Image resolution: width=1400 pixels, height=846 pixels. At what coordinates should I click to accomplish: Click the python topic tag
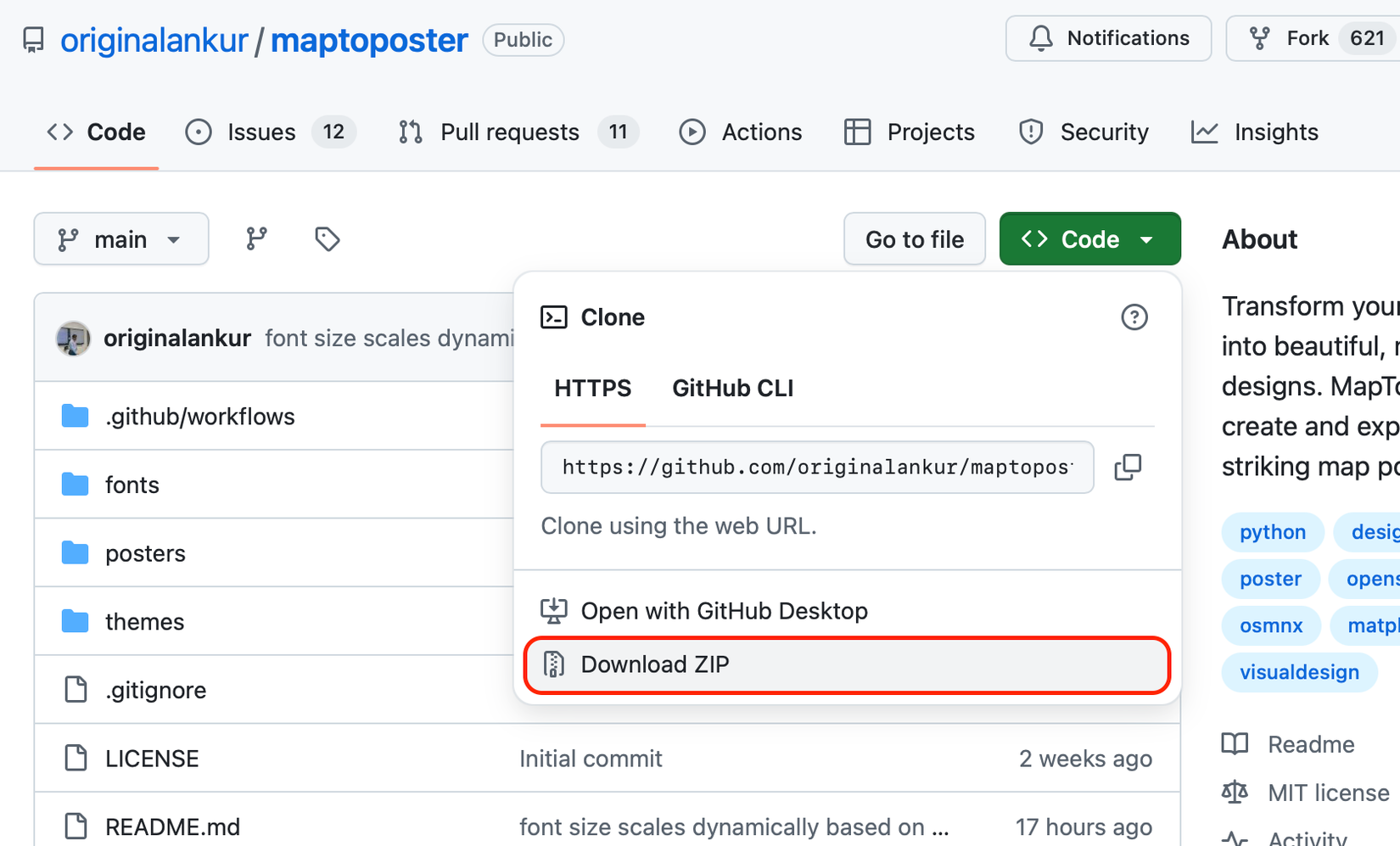[x=1272, y=532]
